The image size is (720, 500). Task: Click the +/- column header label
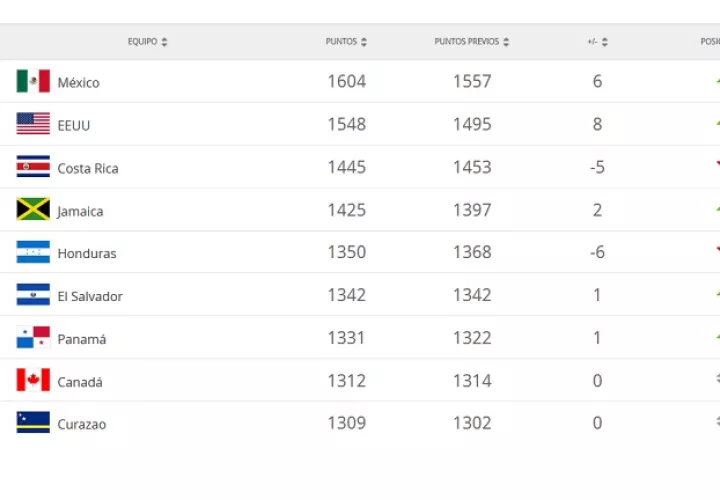point(592,42)
